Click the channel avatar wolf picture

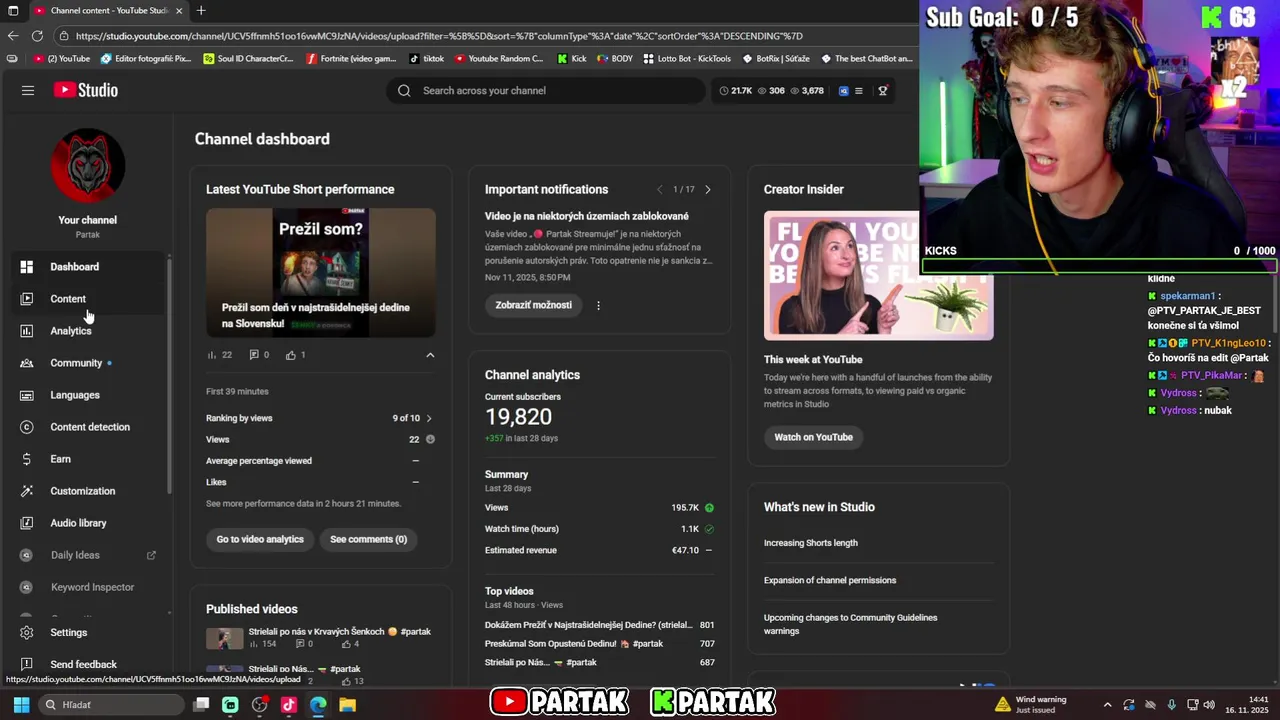click(88, 165)
